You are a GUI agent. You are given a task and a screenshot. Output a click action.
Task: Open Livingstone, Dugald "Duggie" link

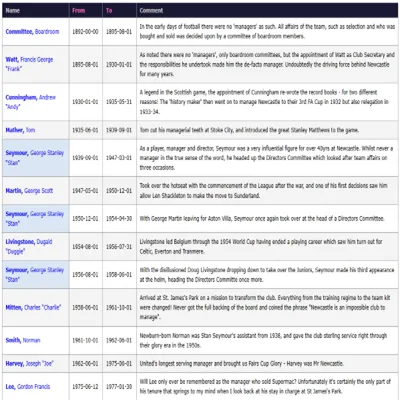pyautogui.click(x=29, y=247)
